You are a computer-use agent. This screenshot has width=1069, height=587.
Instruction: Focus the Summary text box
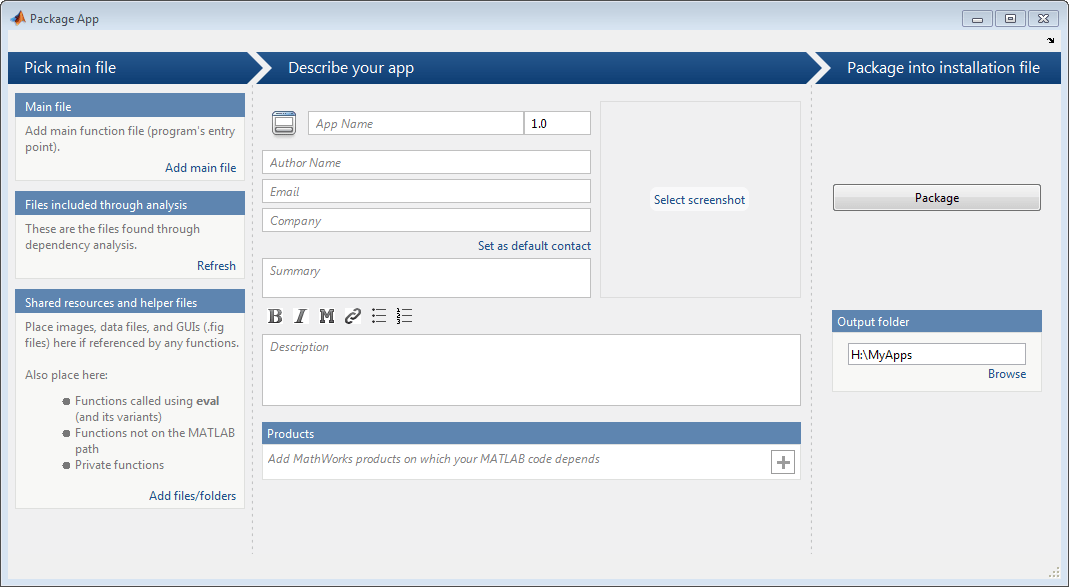pos(426,278)
